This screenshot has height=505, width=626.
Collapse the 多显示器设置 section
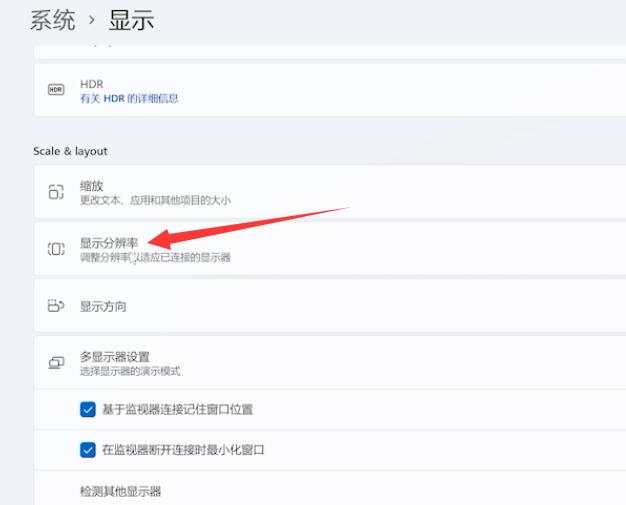coord(330,363)
